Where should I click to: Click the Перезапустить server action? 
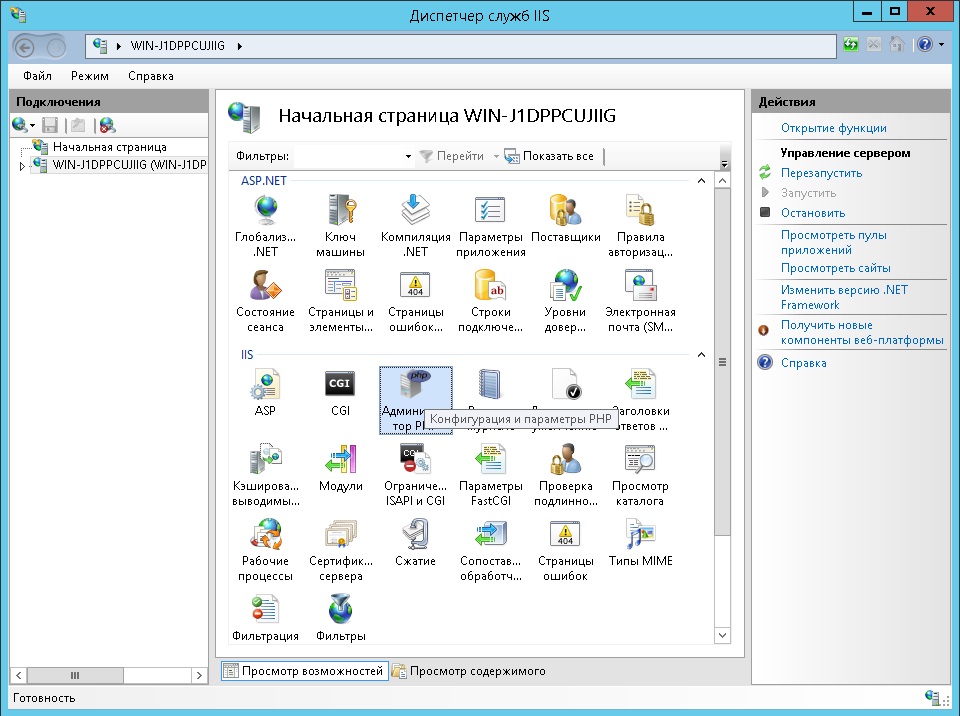tap(820, 173)
